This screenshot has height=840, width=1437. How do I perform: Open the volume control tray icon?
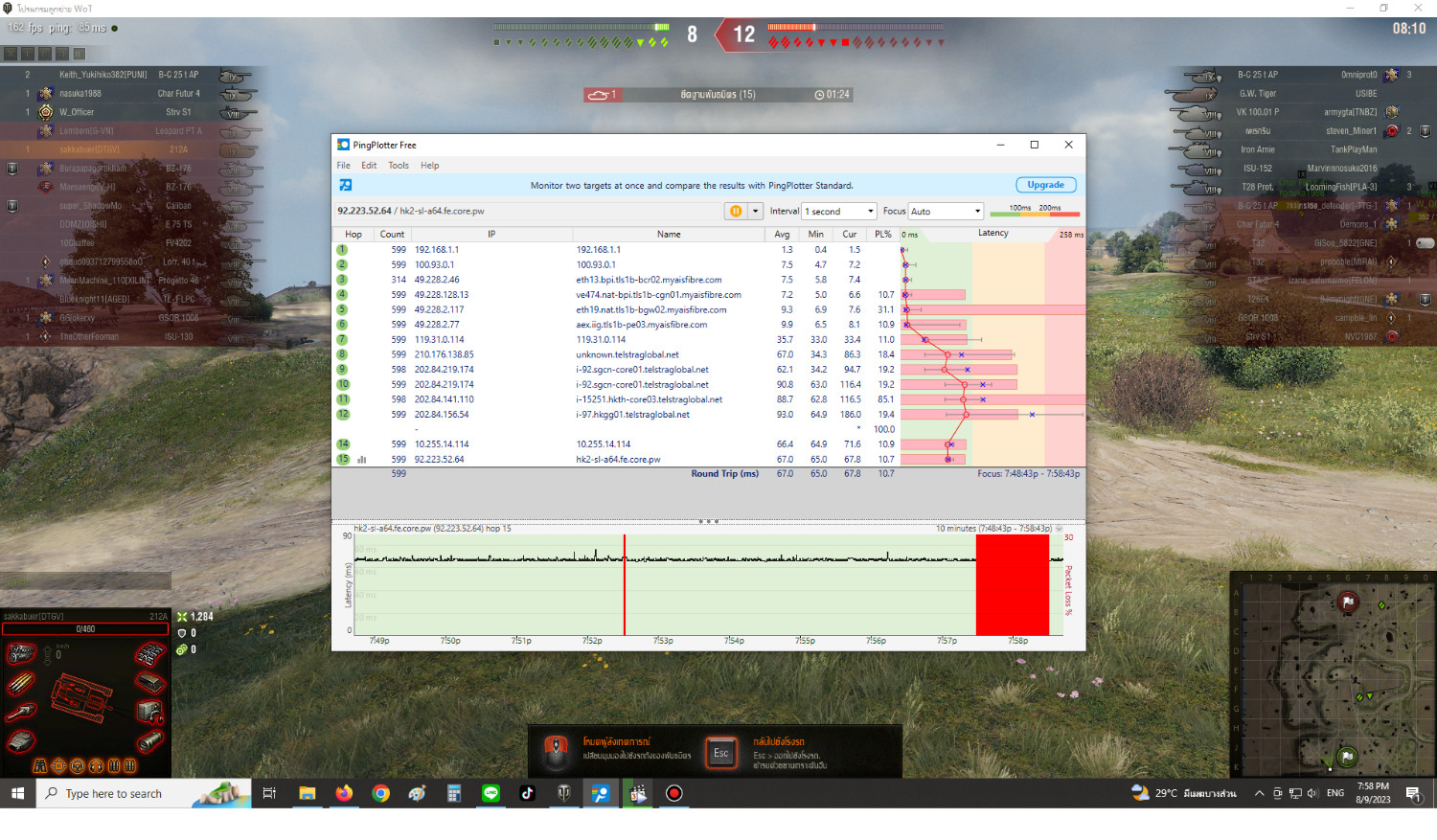point(1312,793)
